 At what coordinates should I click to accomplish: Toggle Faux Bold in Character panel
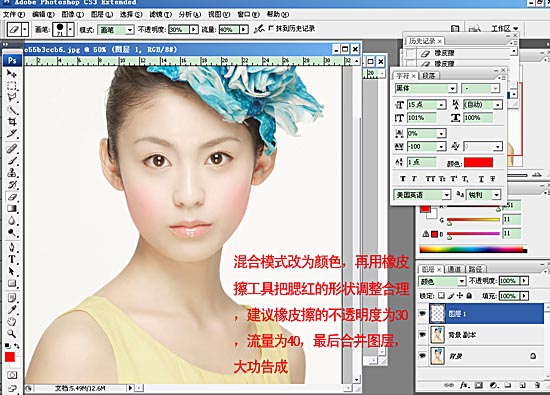(403, 179)
